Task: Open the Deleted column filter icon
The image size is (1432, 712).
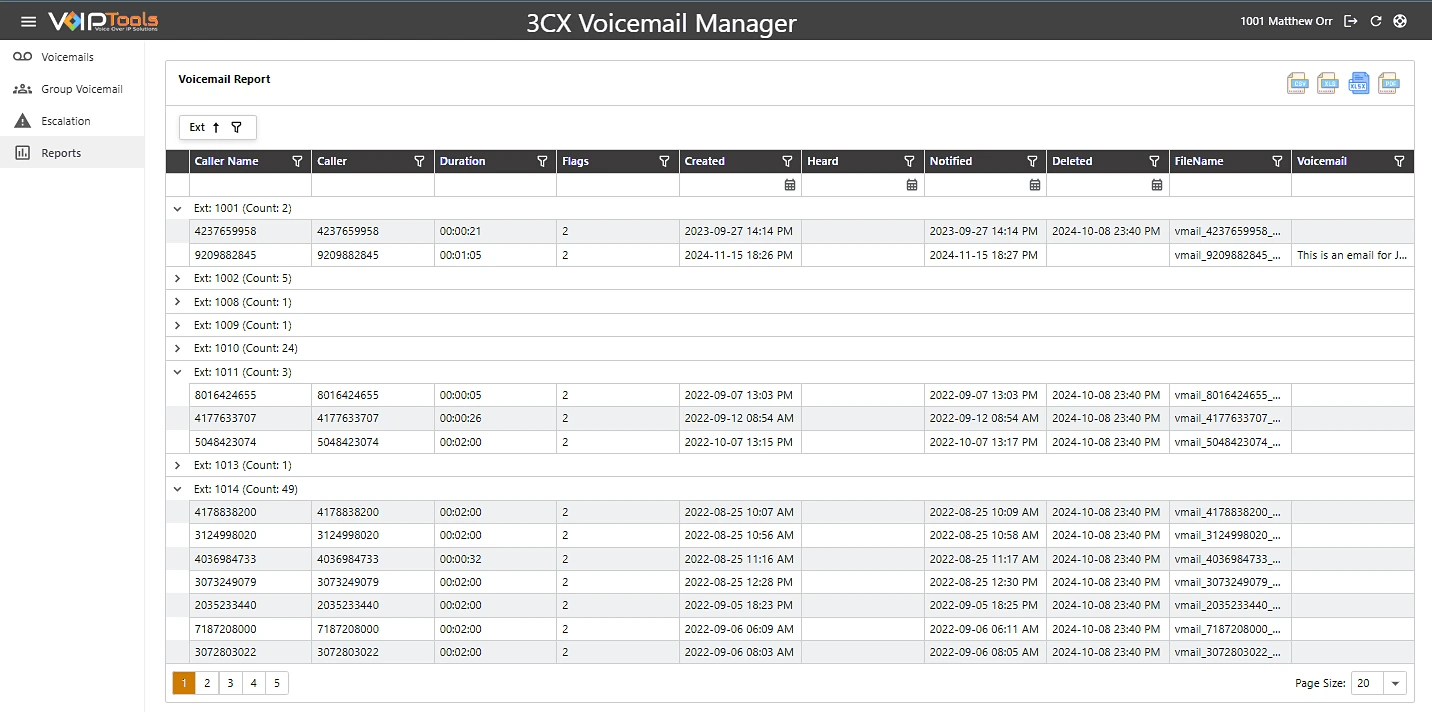Action: 1154,161
